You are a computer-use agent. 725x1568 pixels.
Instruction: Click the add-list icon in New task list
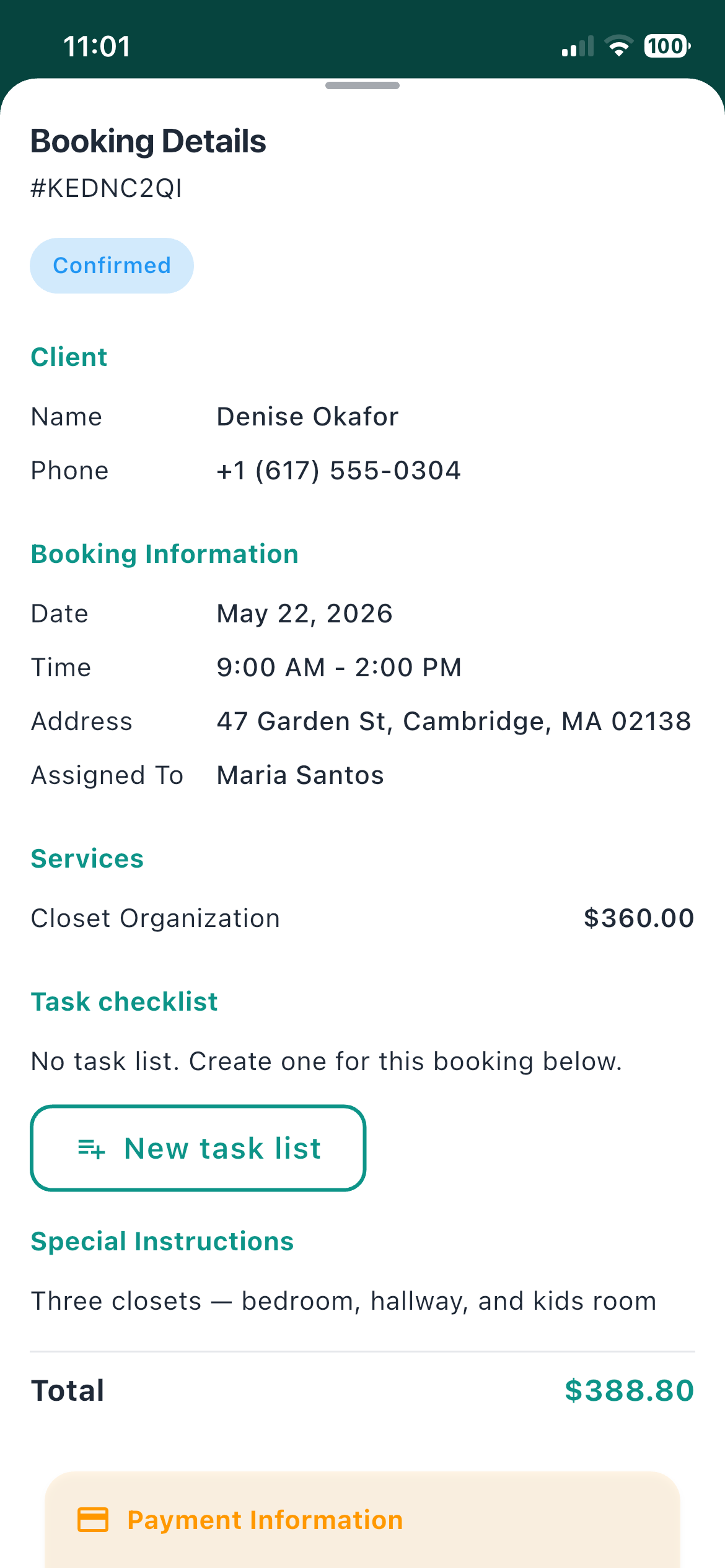(92, 1149)
